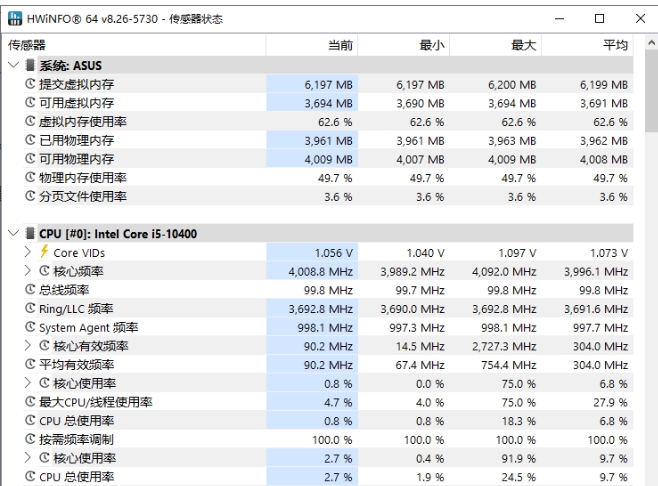658x486 pixels.
Task: Click the lightning bolt icon of Core VIDs
Action: click(44, 251)
